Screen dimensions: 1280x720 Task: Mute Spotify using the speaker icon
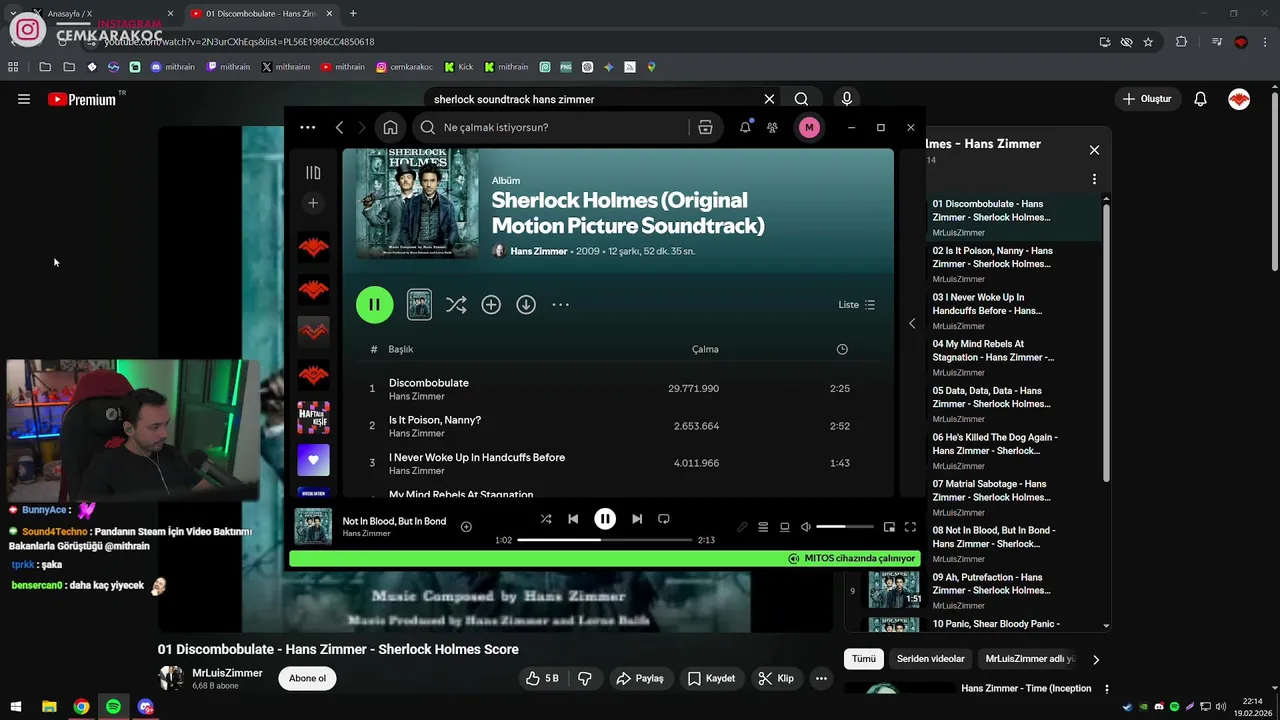click(806, 527)
